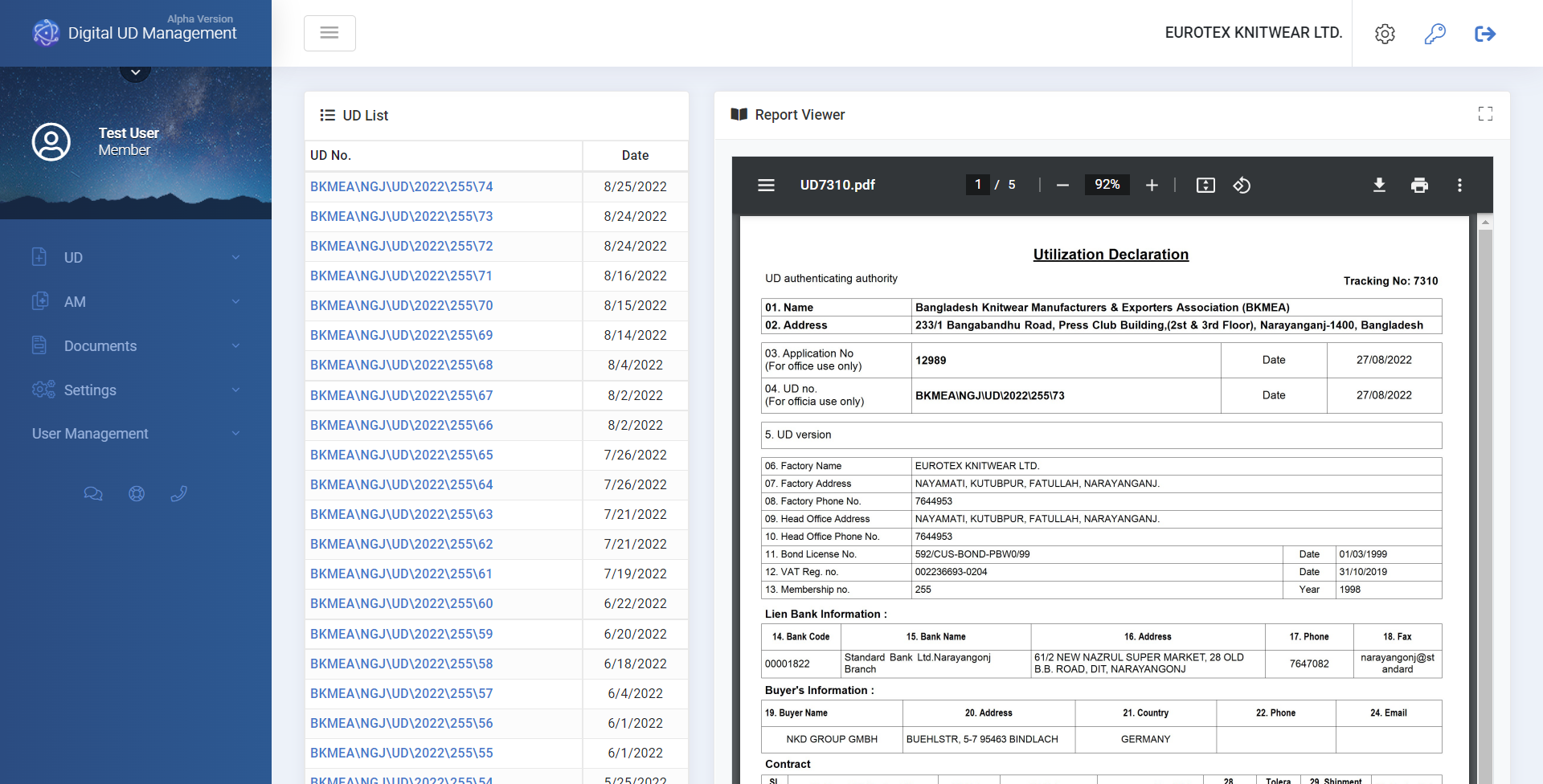Download the UD7310.pdf file
Screen dimensions: 1543x784
(1379, 186)
